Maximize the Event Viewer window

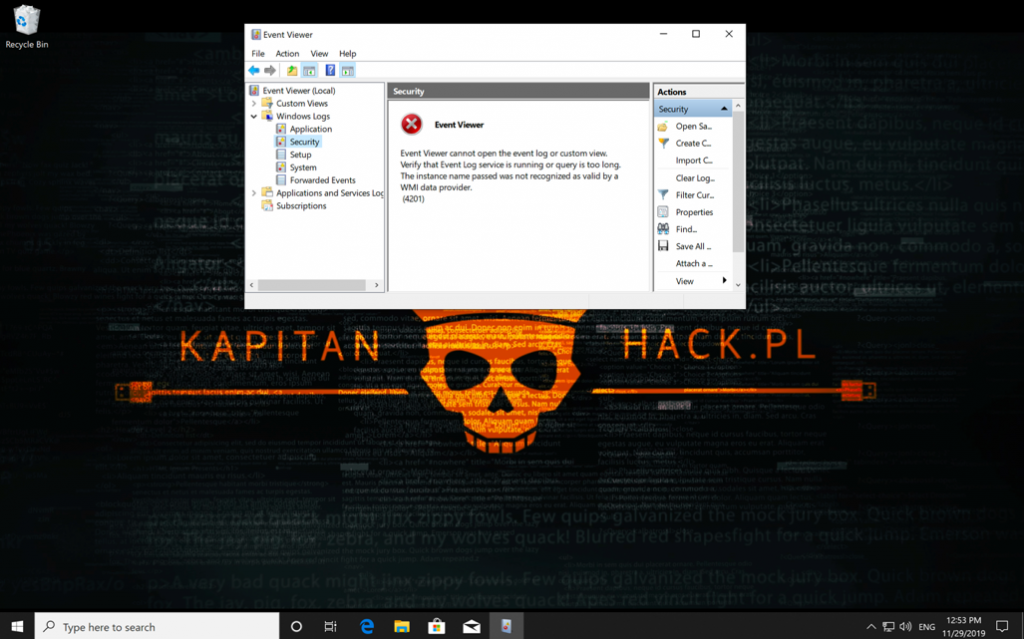tap(696, 34)
